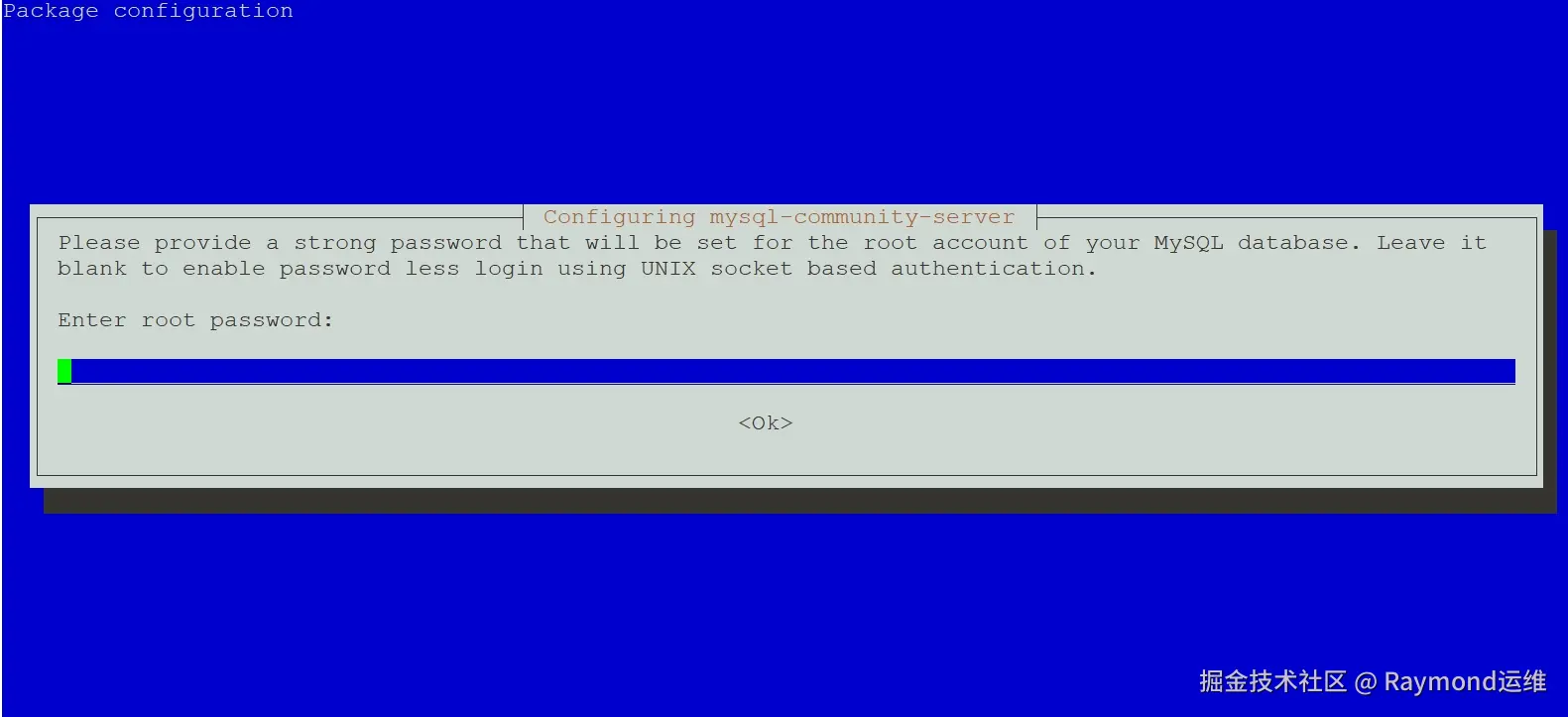Select the <Ok> button
This screenshot has width=1568, height=717.
[766, 423]
